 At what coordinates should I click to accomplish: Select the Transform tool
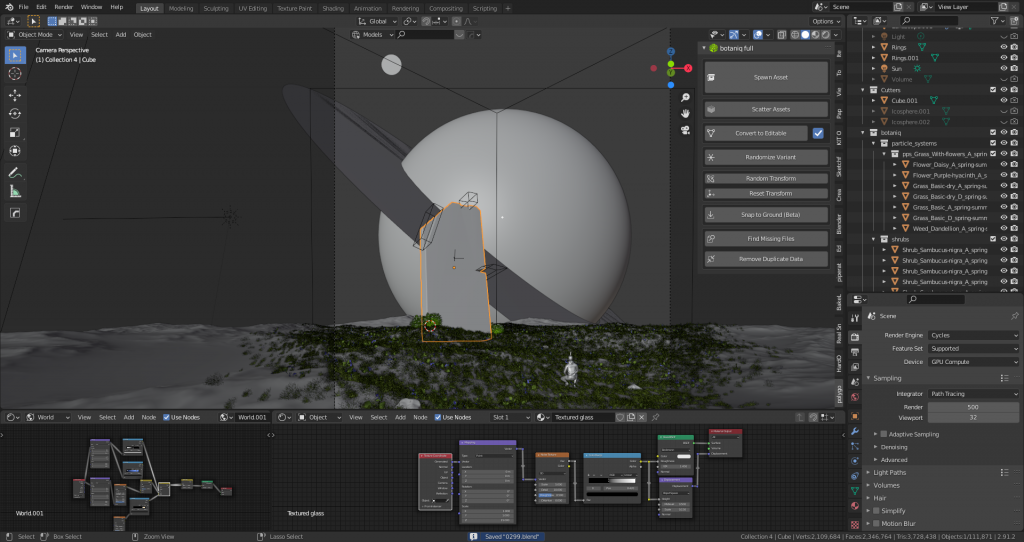click(x=15, y=151)
